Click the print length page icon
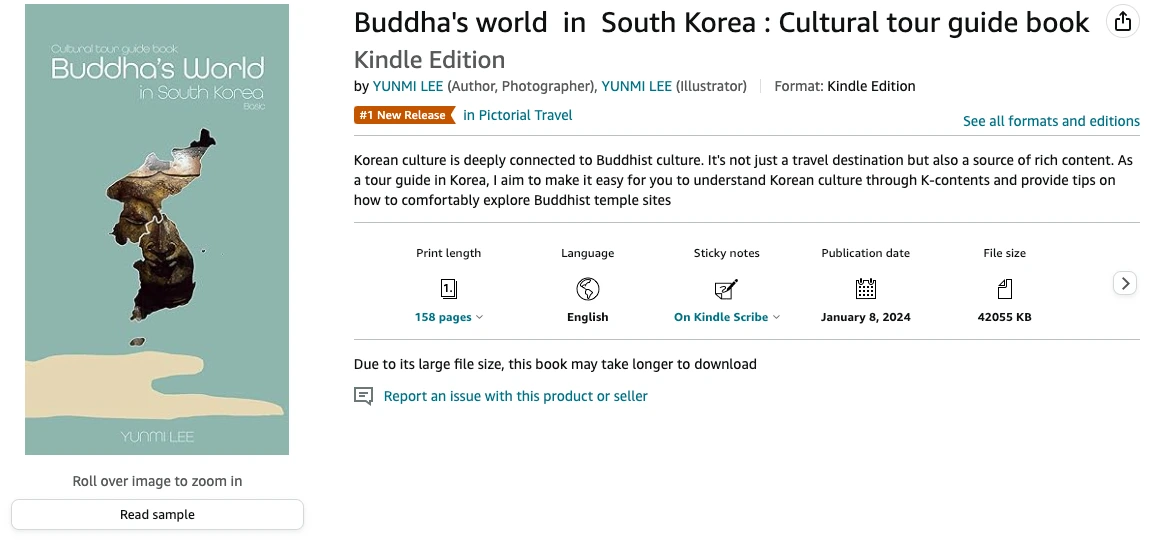The image size is (1151, 546). click(x=449, y=289)
